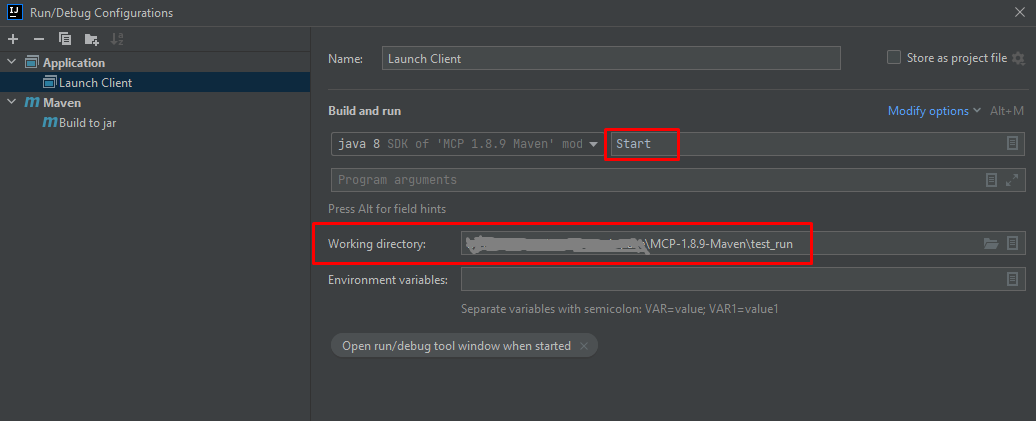Copy the selected configuration

[65, 39]
